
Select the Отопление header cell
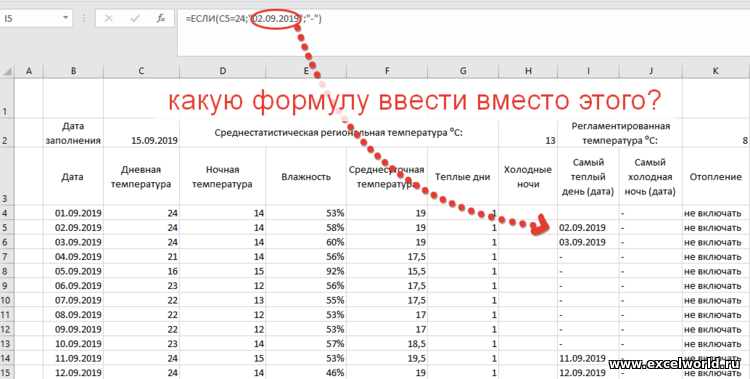click(x=716, y=177)
